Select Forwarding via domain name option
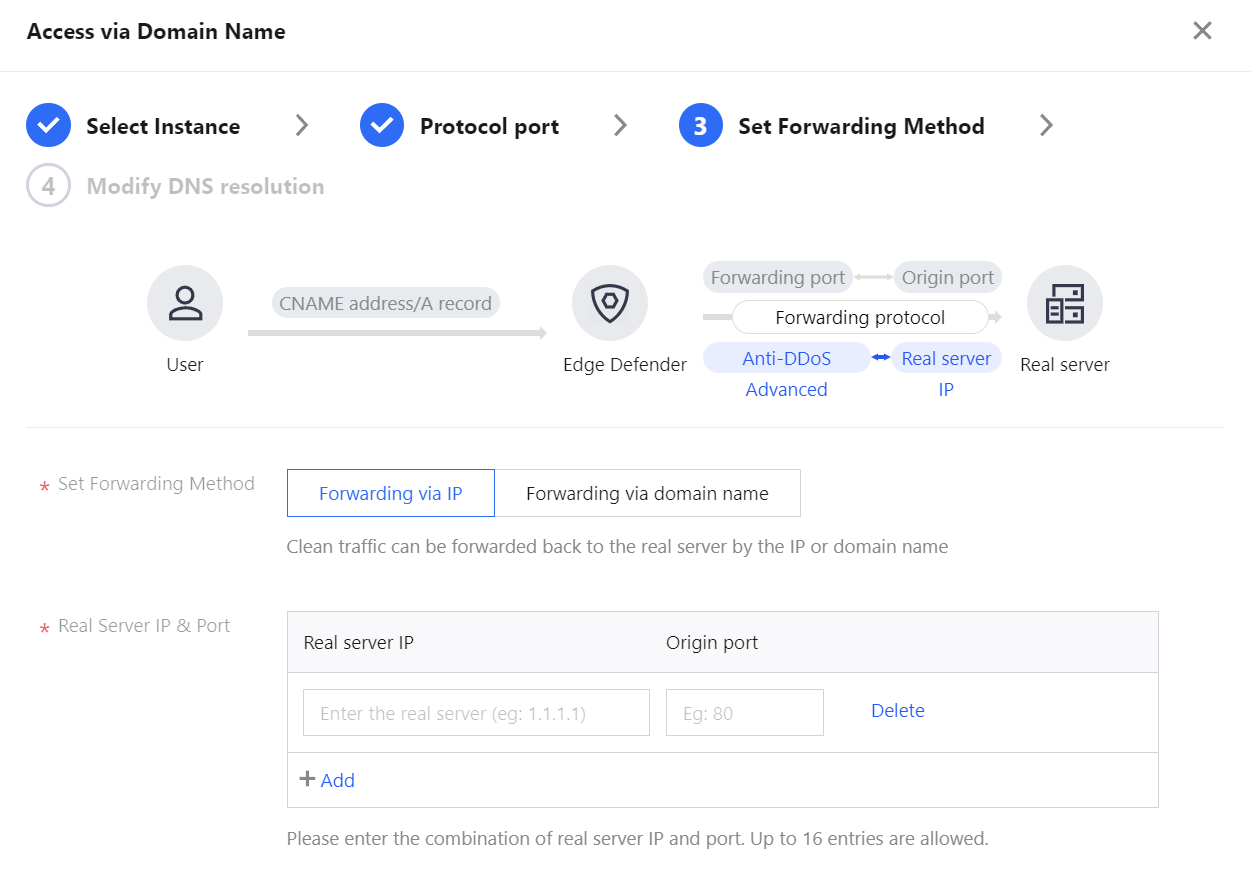The height and width of the screenshot is (880, 1251). pos(647,493)
